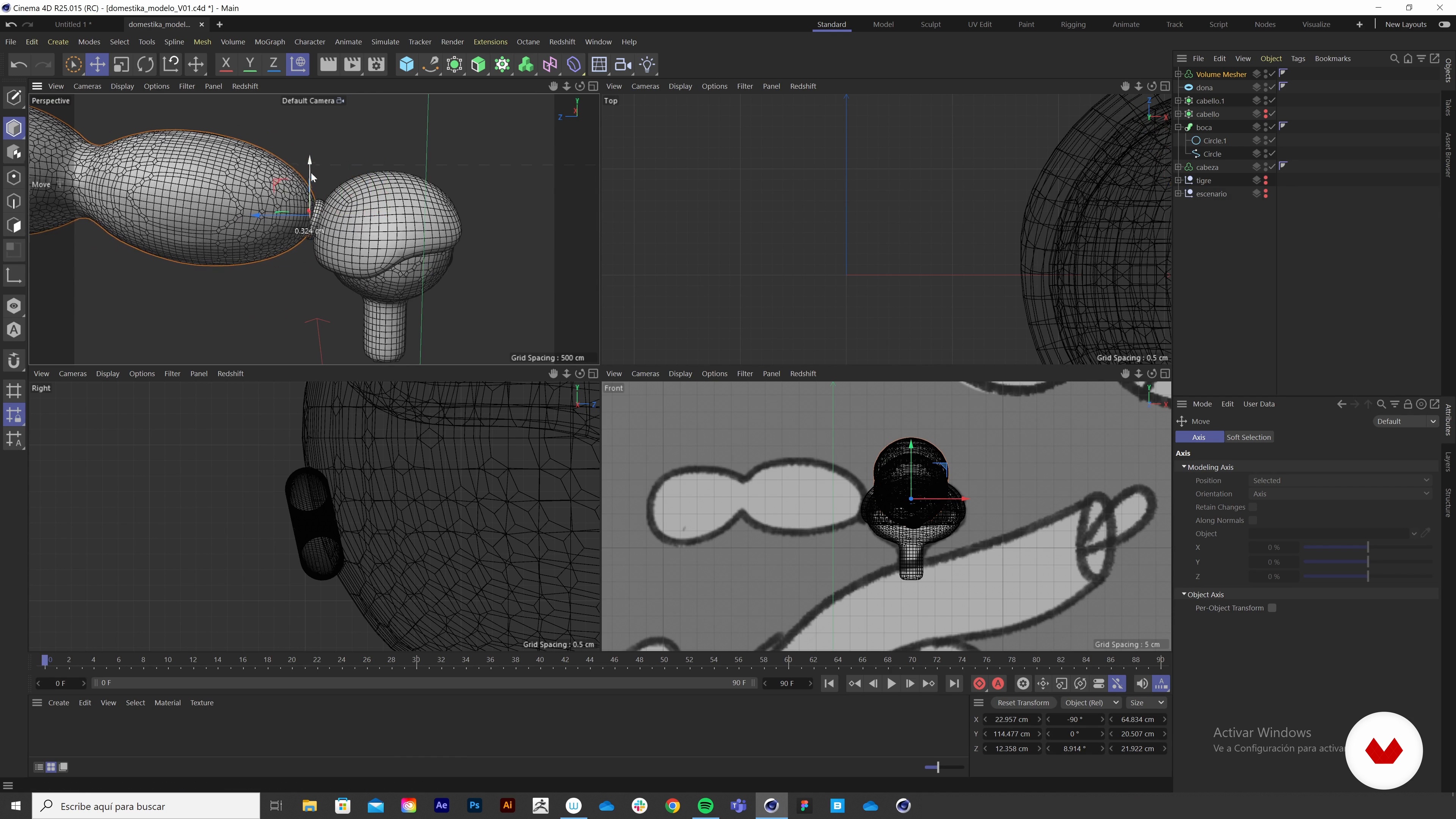Click the Enable Snap icon in left palette

14,361
